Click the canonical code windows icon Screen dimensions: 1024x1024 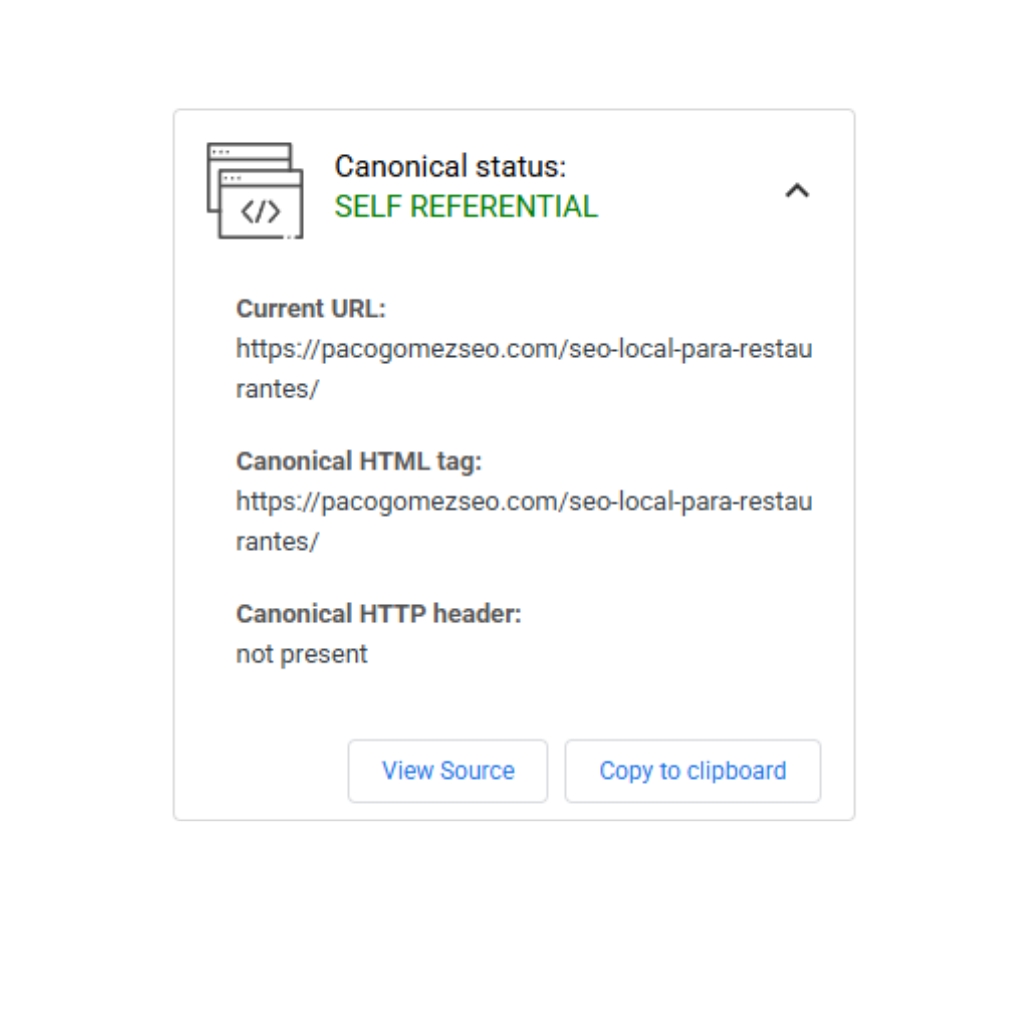click(x=255, y=190)
